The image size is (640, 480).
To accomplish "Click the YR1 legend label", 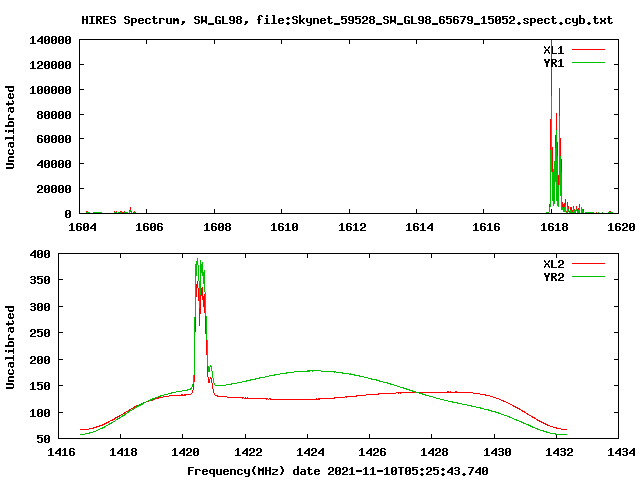I will pyautogui.click(x=553, y=63).
